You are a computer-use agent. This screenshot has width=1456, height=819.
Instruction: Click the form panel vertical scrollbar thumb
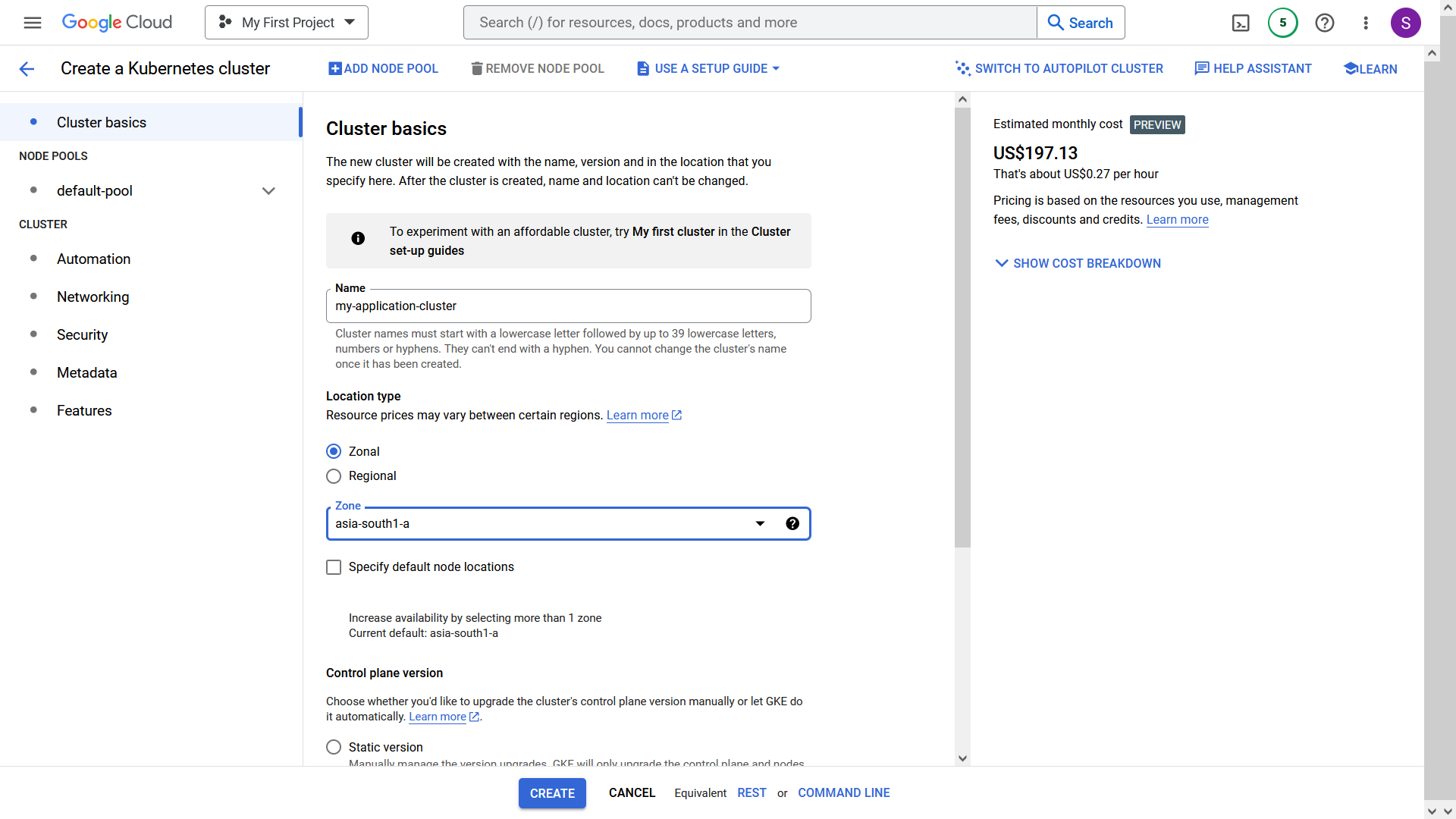pos(963,327)
